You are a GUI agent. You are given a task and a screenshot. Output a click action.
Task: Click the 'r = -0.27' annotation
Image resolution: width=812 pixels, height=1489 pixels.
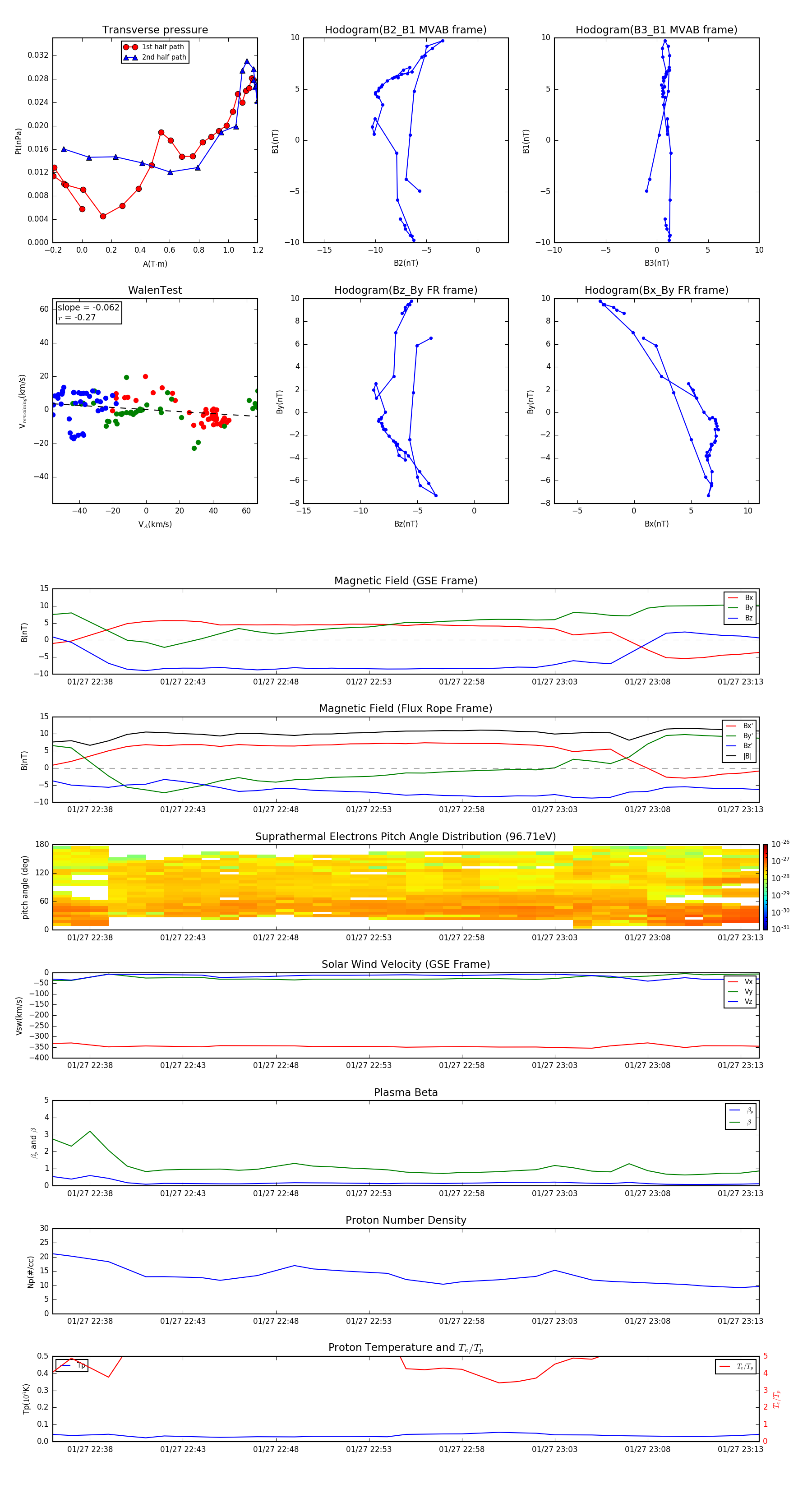77,317
